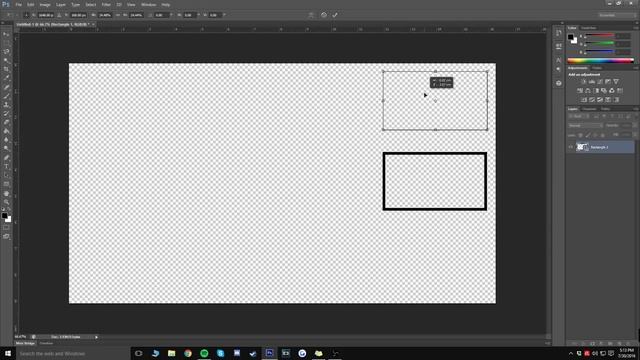Viewport: 640px width, 360px height.
Task: Toggle maintain aspect ratio link
Action: click(x=118, y=15)
